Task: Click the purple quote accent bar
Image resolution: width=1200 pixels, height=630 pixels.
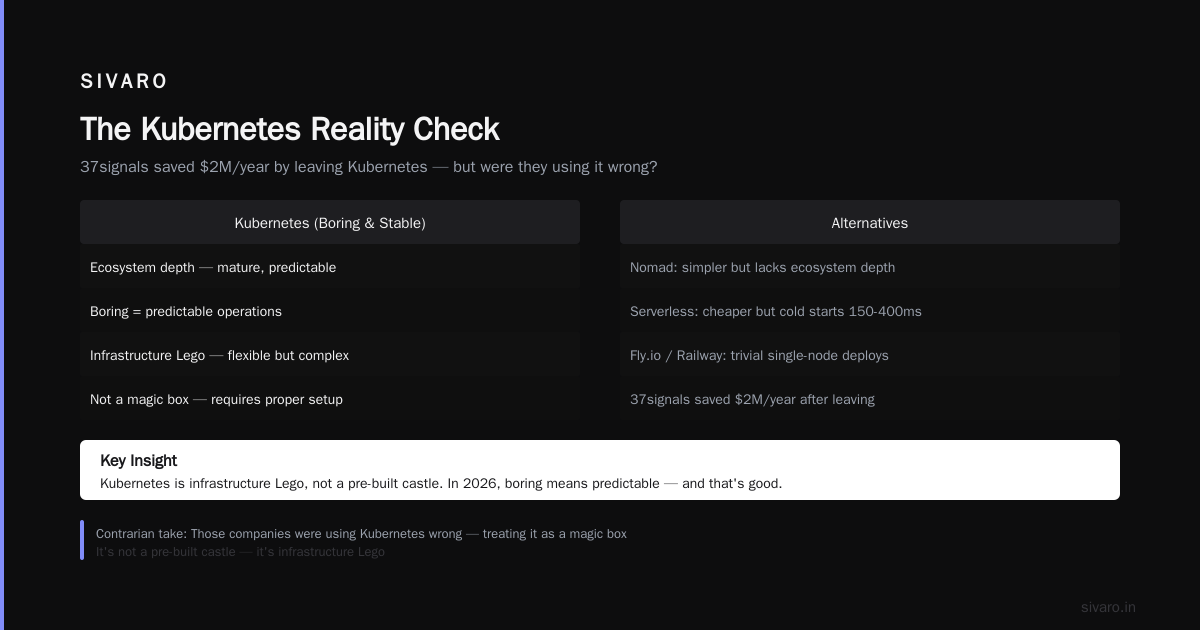Action: tap(82, 540)
